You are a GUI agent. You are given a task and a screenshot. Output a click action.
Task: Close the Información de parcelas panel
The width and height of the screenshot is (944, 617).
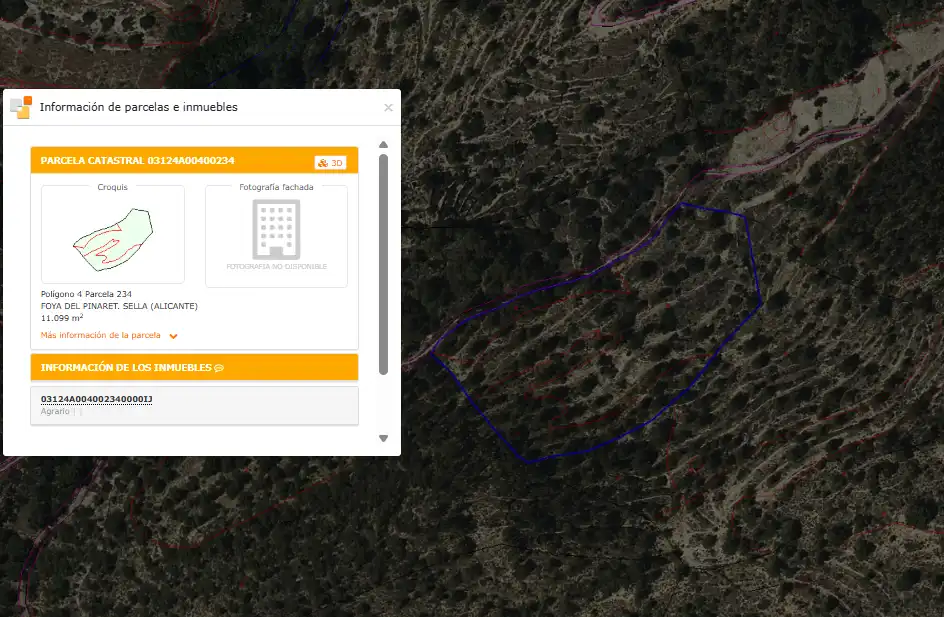388,107
